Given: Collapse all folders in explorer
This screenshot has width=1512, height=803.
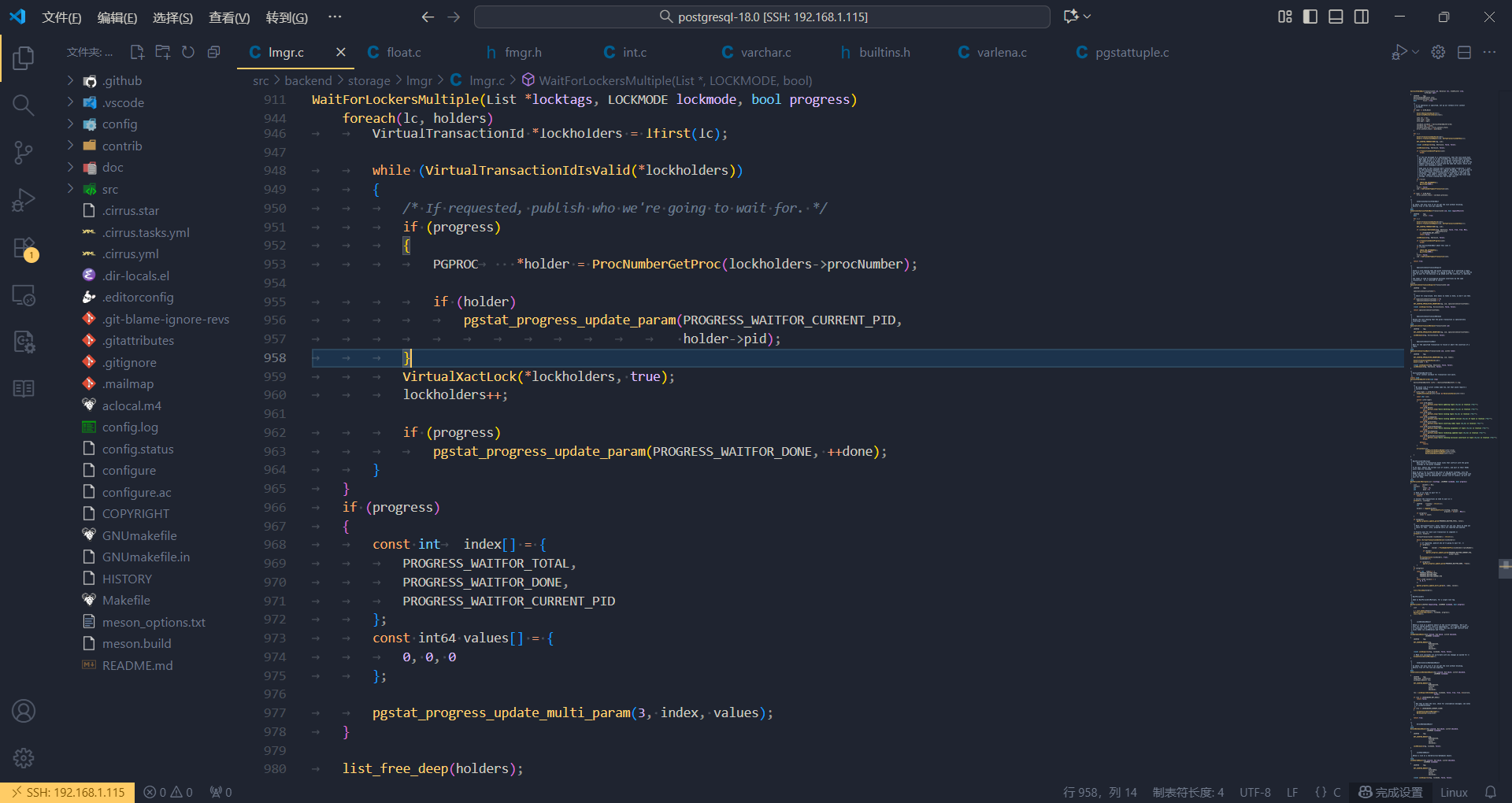Looking at the screenshot, I should pos(213,52).
